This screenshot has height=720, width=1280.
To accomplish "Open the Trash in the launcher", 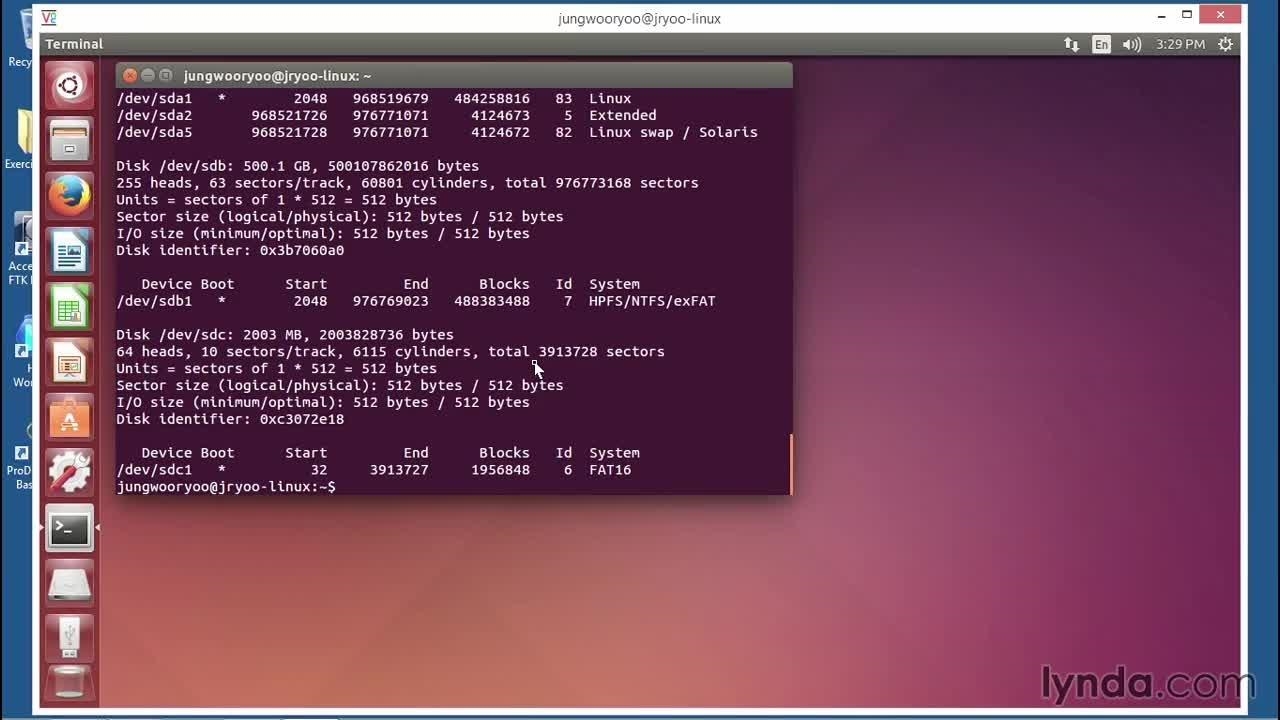I will 69,682.
